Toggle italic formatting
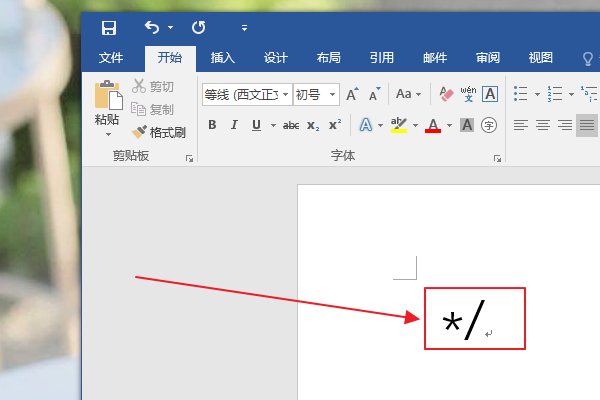600x400 pixels. click(234, 125)
